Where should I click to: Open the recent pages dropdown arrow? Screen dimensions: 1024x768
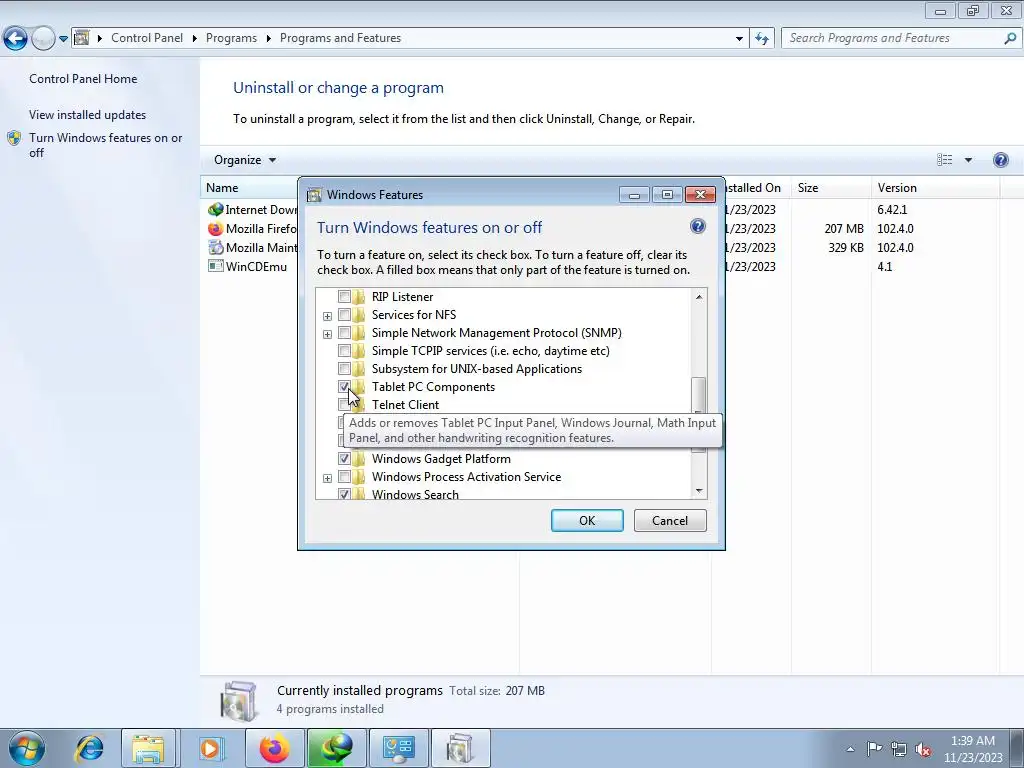pyautogui.click(x=63, y=39)
